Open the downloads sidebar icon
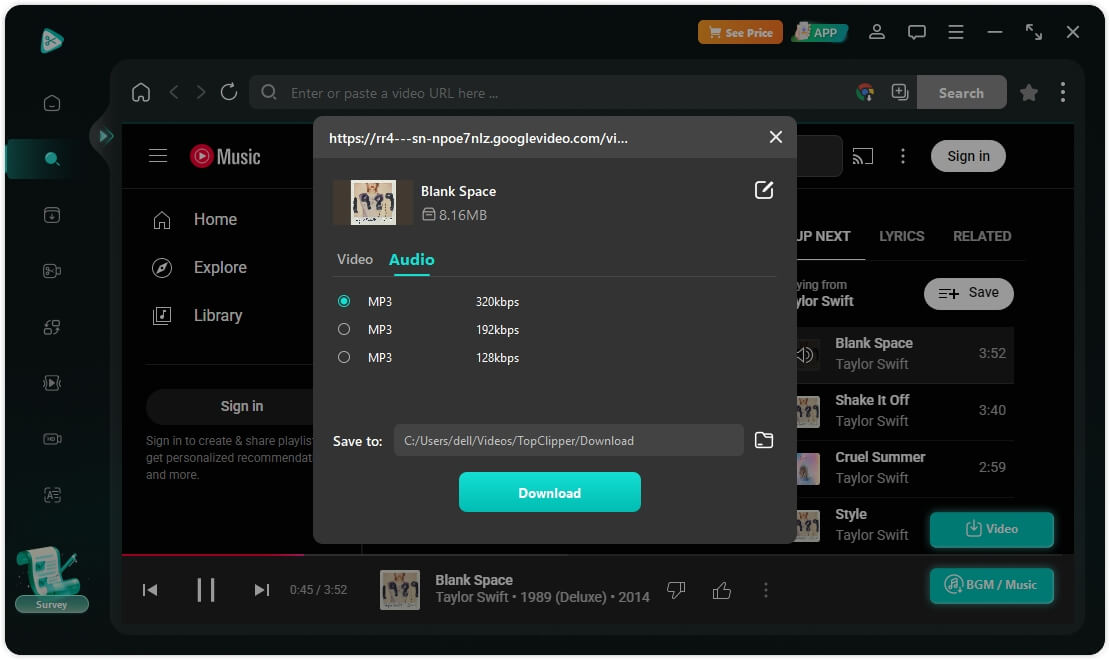This screenshot has height=660, width=1110. pyautogui.click(x=52, y=215)
